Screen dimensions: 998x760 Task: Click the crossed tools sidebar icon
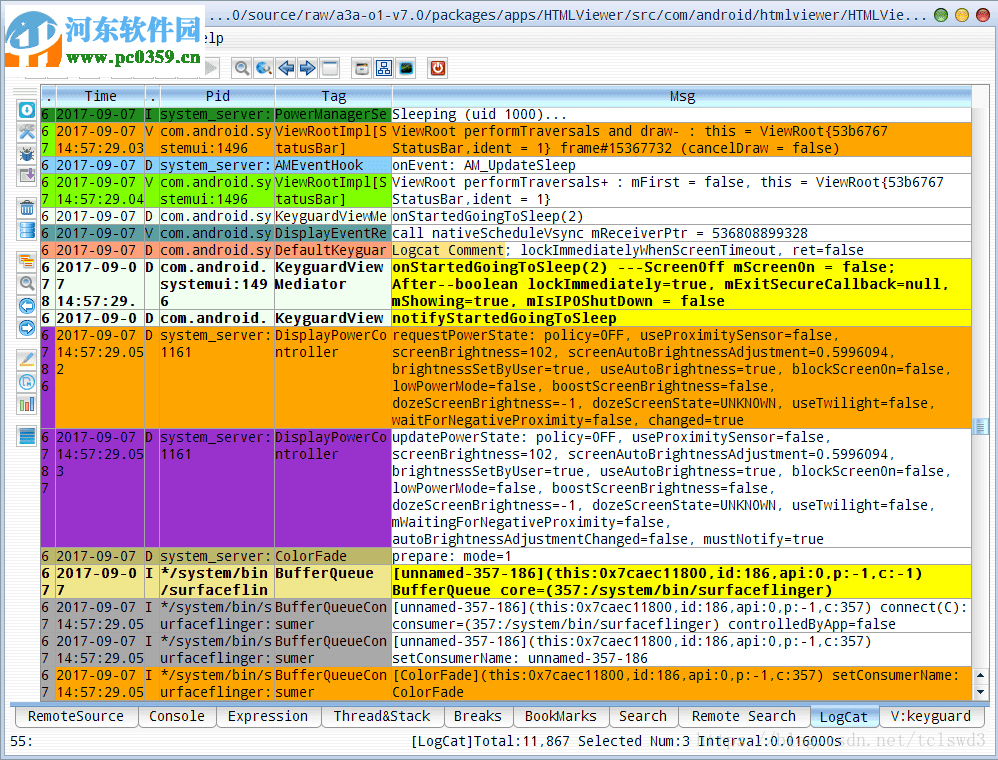27,132
